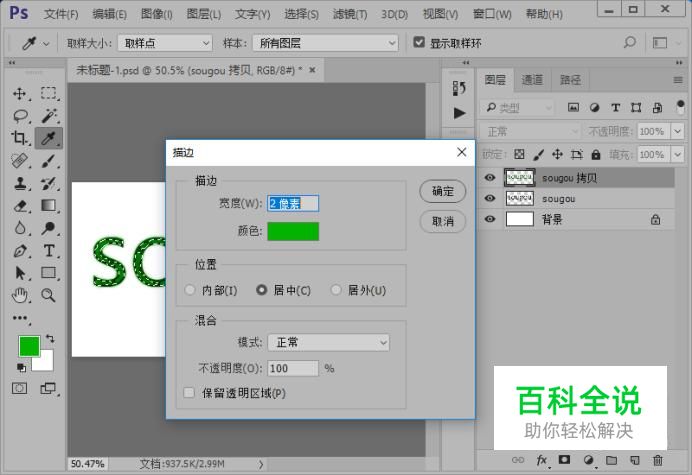Enable Preserve Transparency checkbox

click(189, 392)
